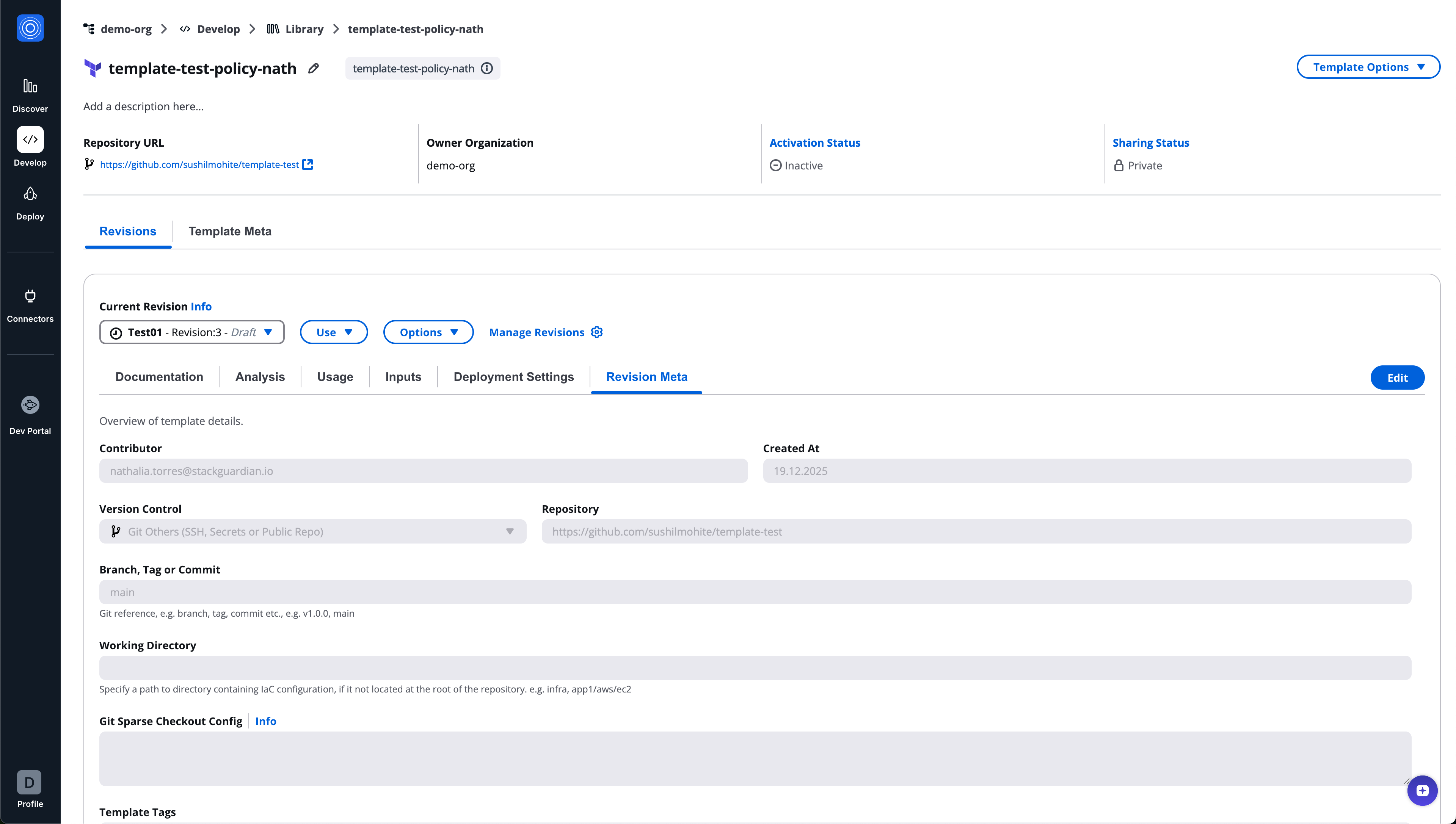Expand the Template Options dropdown
1456x824 pixels.
[x=1368, y=67]
